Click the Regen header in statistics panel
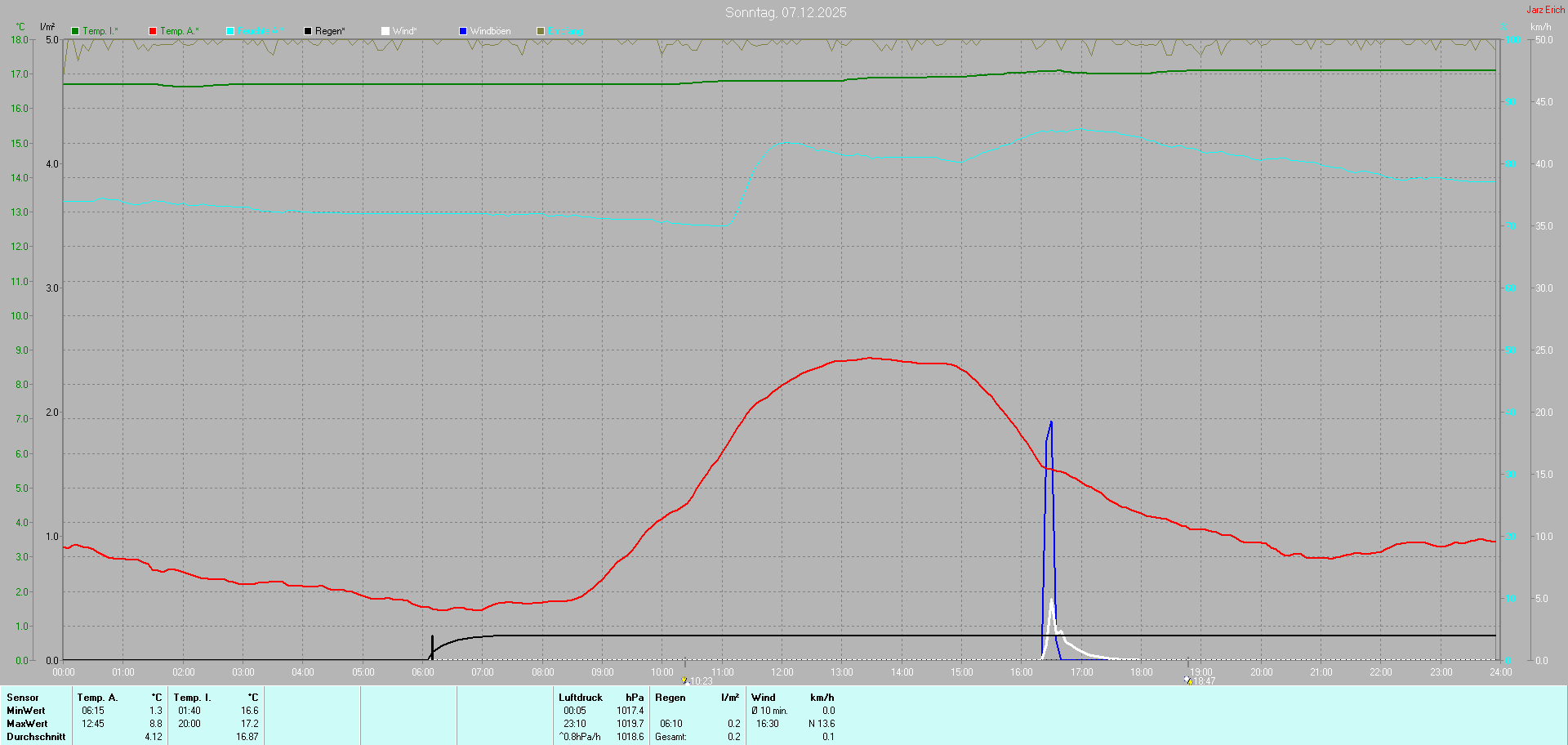Screen dimensions: 1568x745 (x=670, y=698)
